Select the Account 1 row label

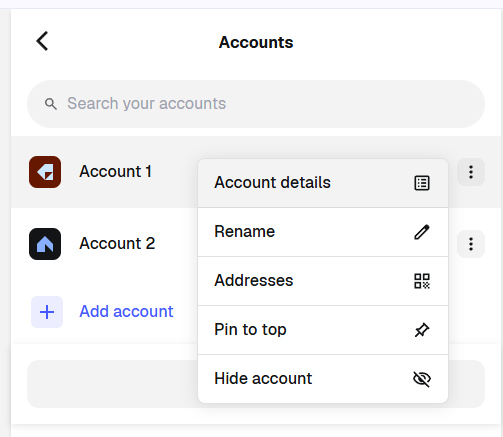pos(116,172)
